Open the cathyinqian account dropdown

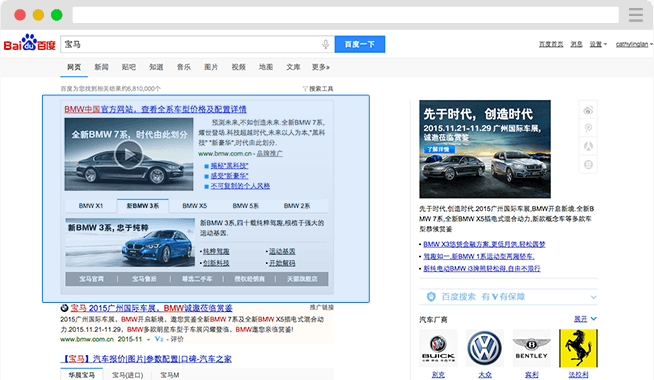[634, 44]
